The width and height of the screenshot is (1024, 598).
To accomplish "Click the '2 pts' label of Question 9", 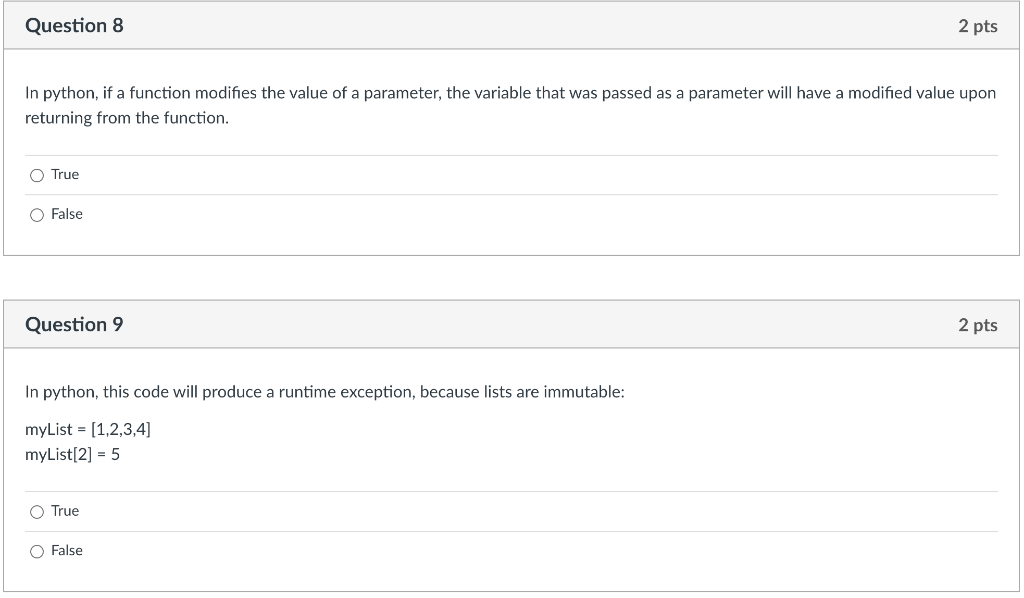I will tap(978, 325).
